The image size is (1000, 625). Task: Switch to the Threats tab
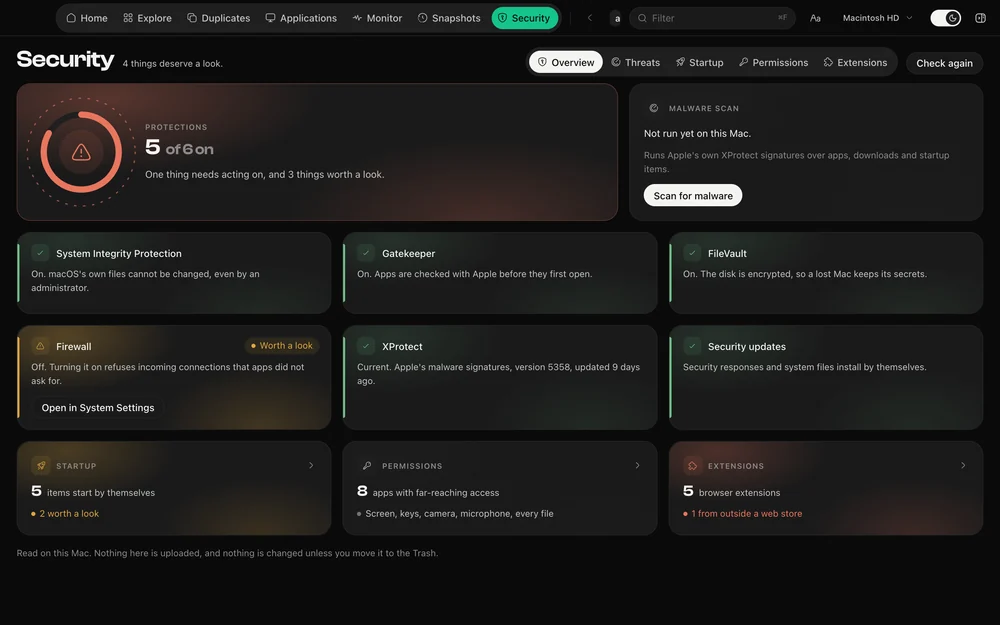(635, 62)
